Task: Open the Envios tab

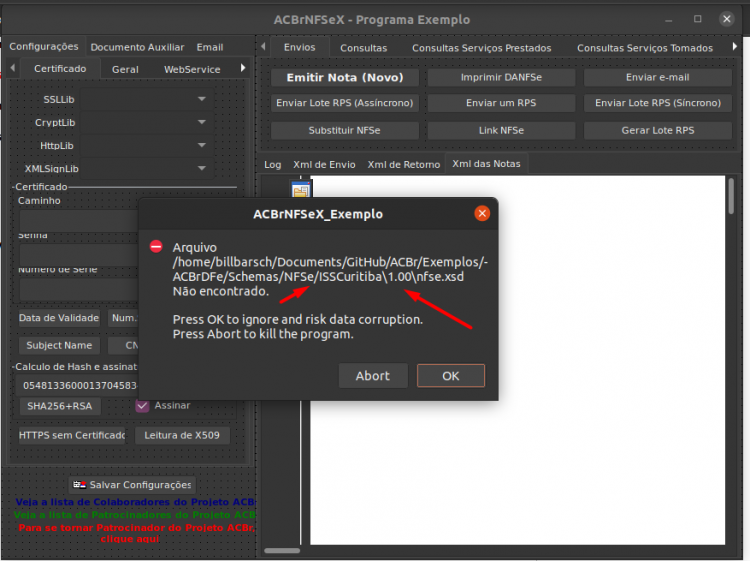Action: point(299,47)
